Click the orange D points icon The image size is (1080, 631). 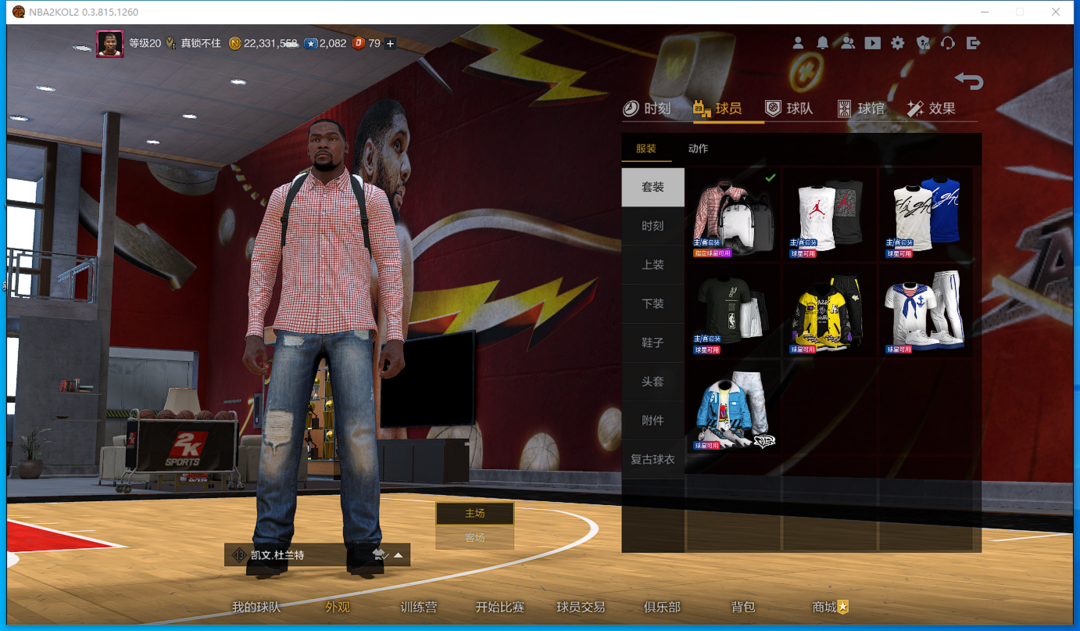point(357,43)
